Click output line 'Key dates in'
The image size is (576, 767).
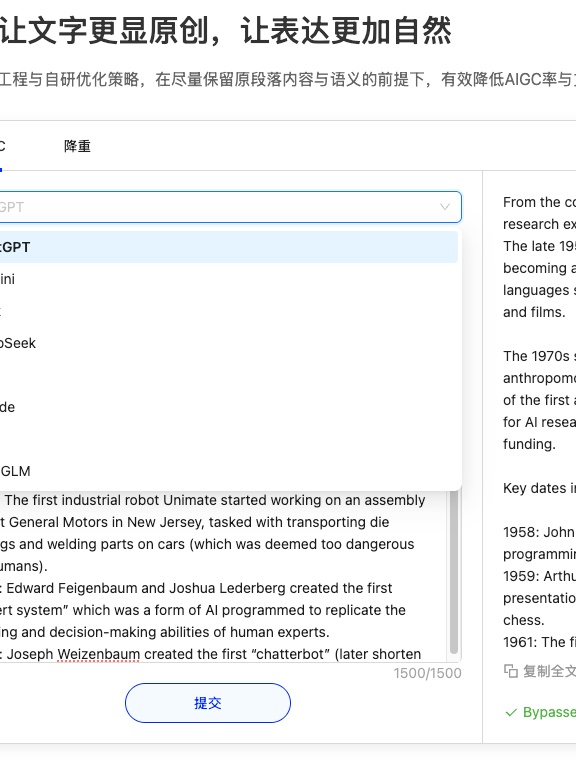pos(539,488)
